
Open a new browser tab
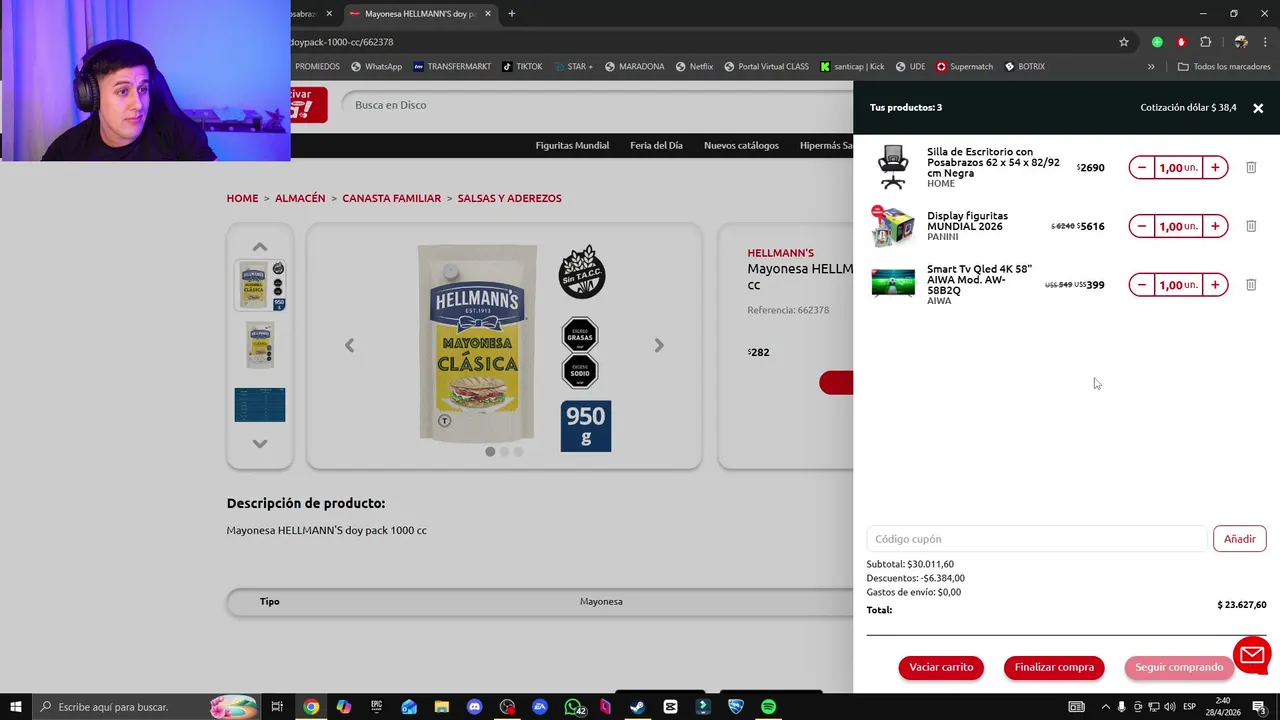tap(512, 14)
